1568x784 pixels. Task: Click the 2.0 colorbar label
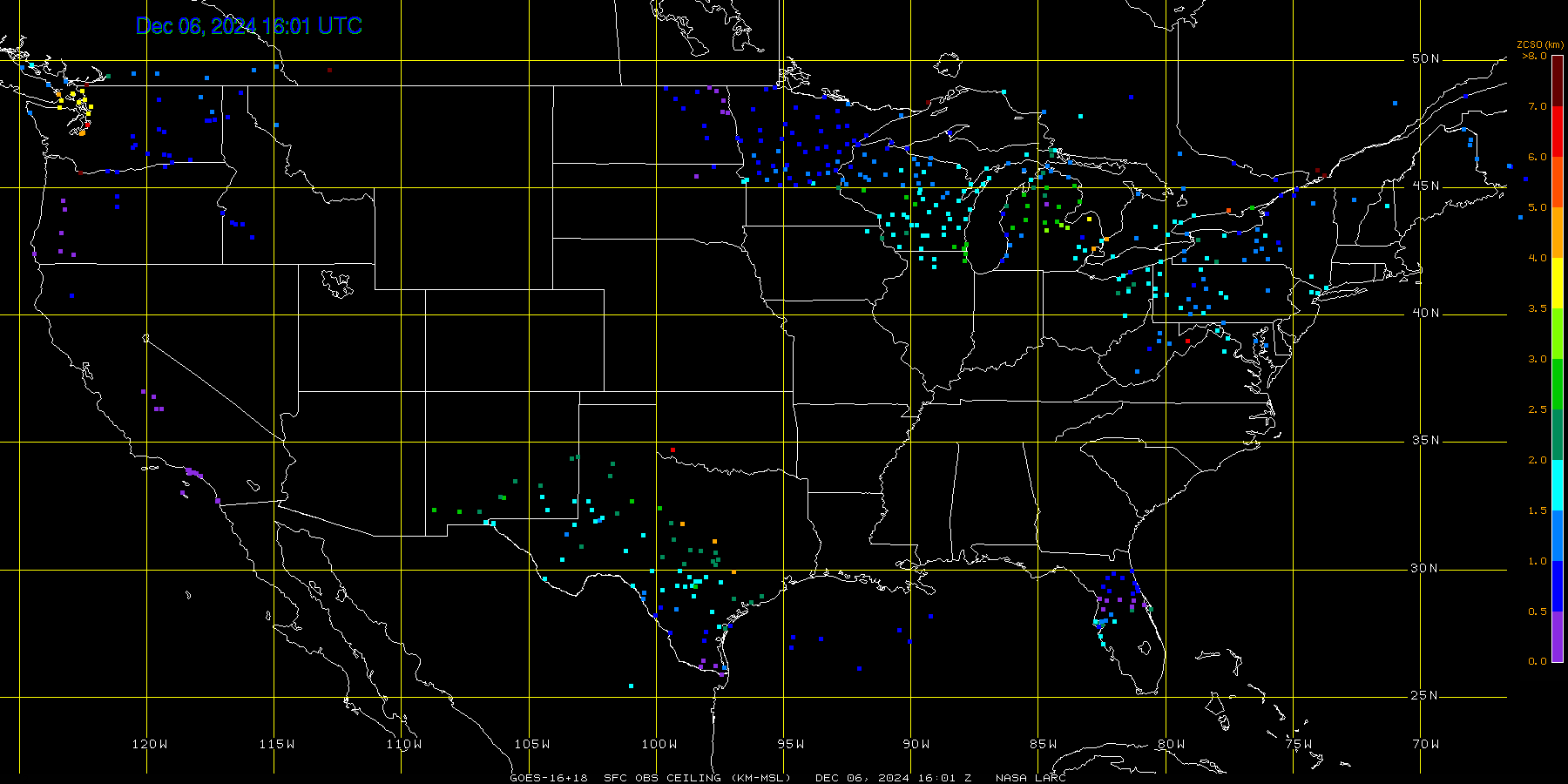tap(1538, 460)
